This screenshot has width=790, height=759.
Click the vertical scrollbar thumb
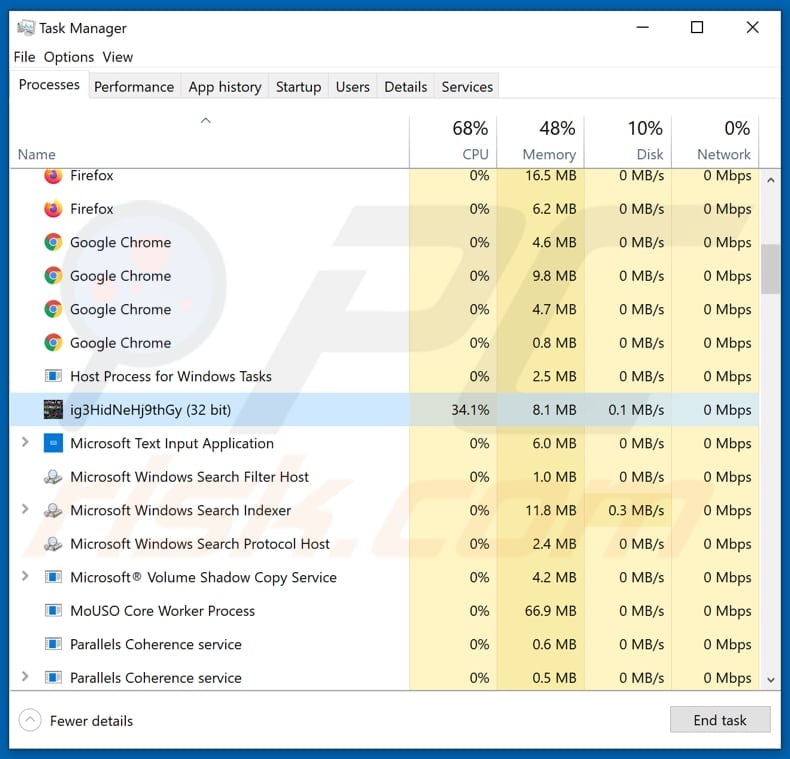point(770,269)
